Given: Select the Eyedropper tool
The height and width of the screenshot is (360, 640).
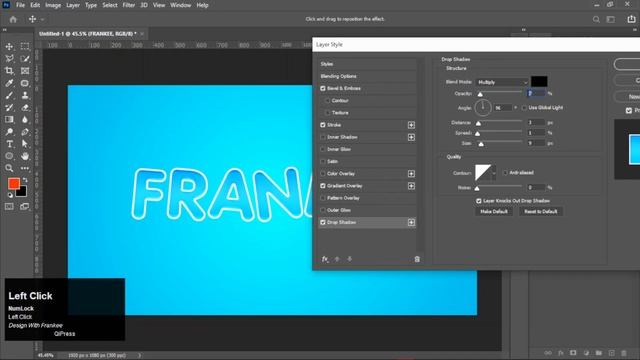Looking at the screenshot, I should coord(9,83).
